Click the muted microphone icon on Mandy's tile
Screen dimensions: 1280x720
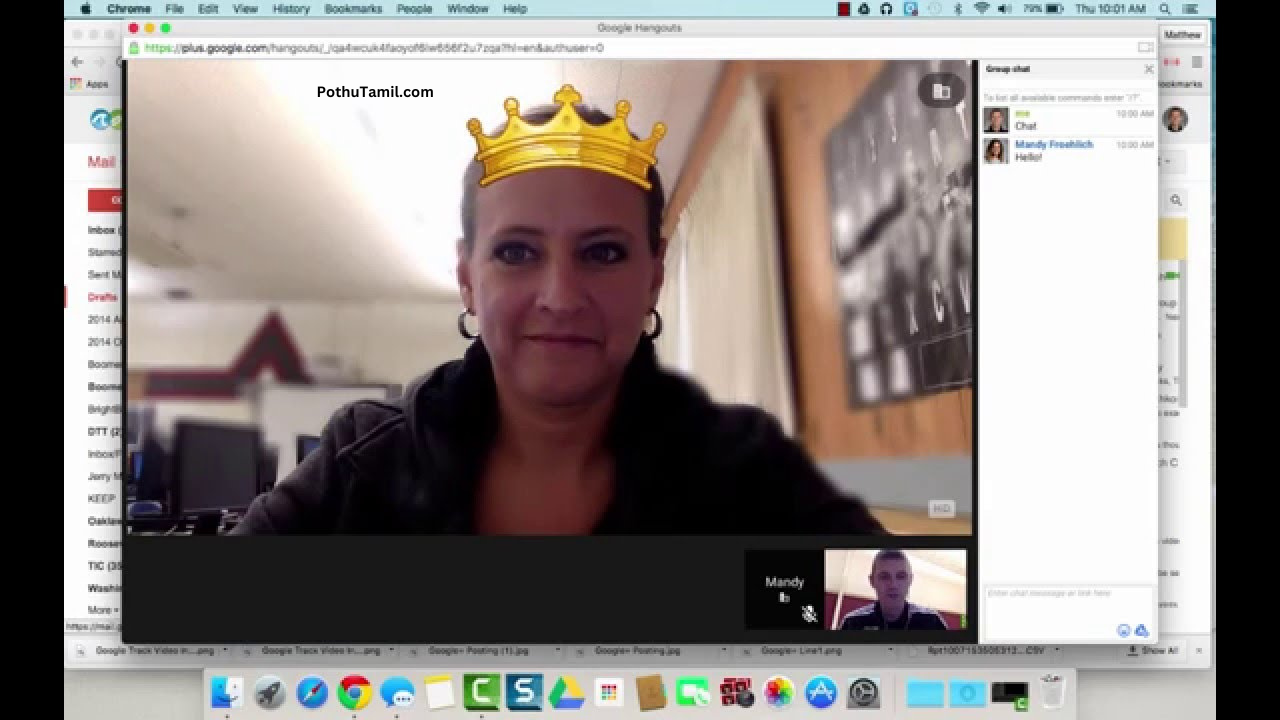point(809,614)
